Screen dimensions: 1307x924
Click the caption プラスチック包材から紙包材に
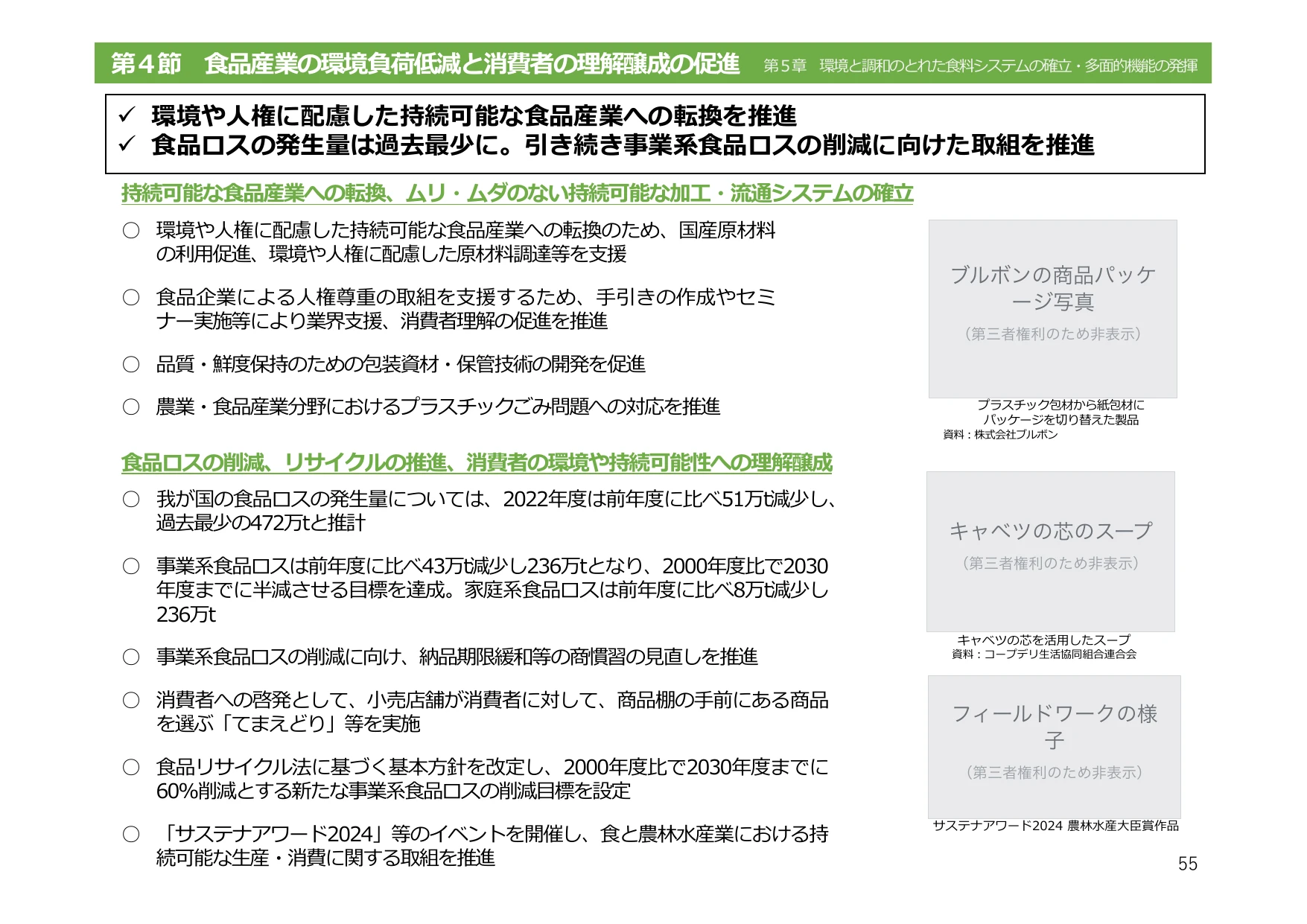click(x=1060, y=405)
